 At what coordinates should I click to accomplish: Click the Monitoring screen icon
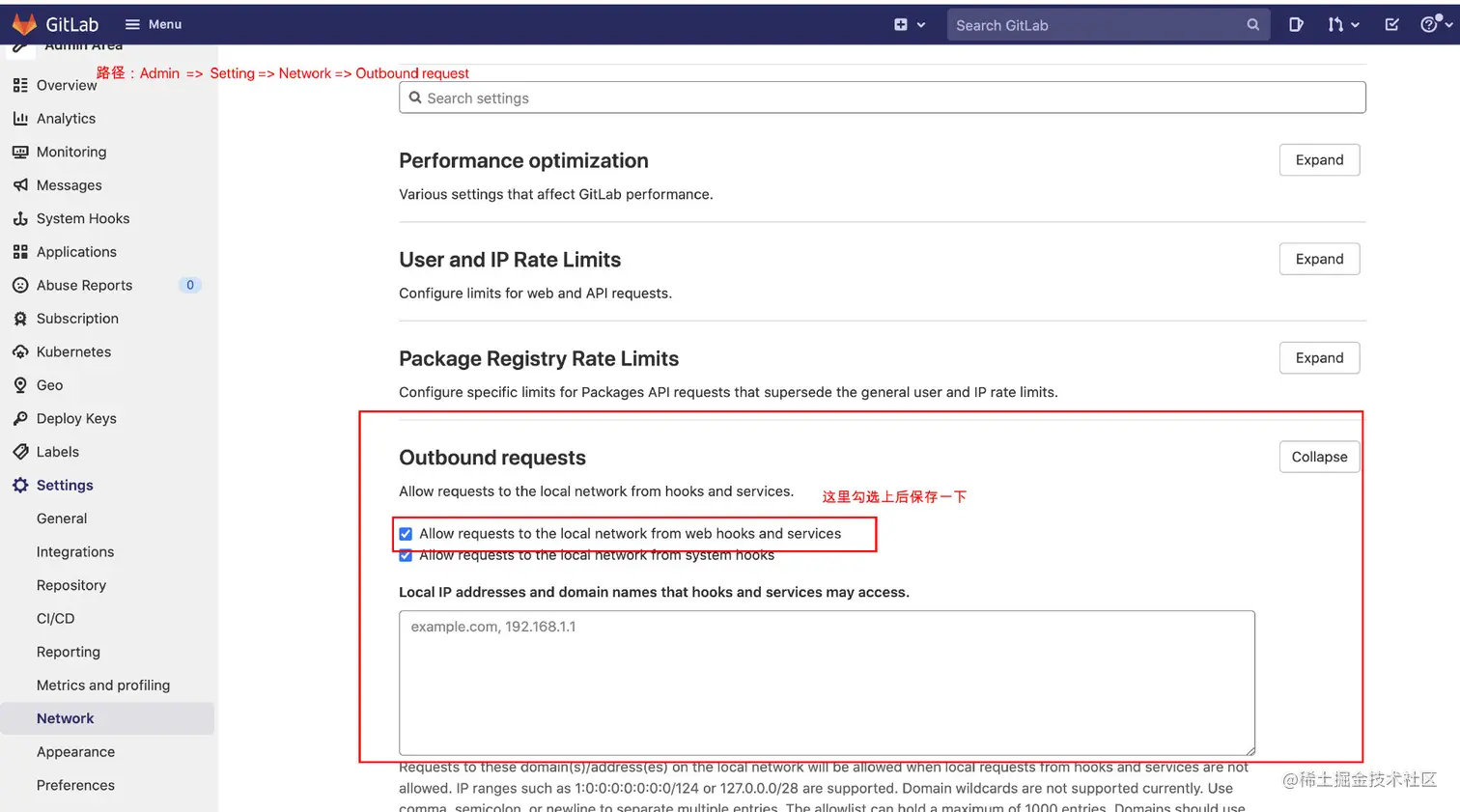(20, 152)
